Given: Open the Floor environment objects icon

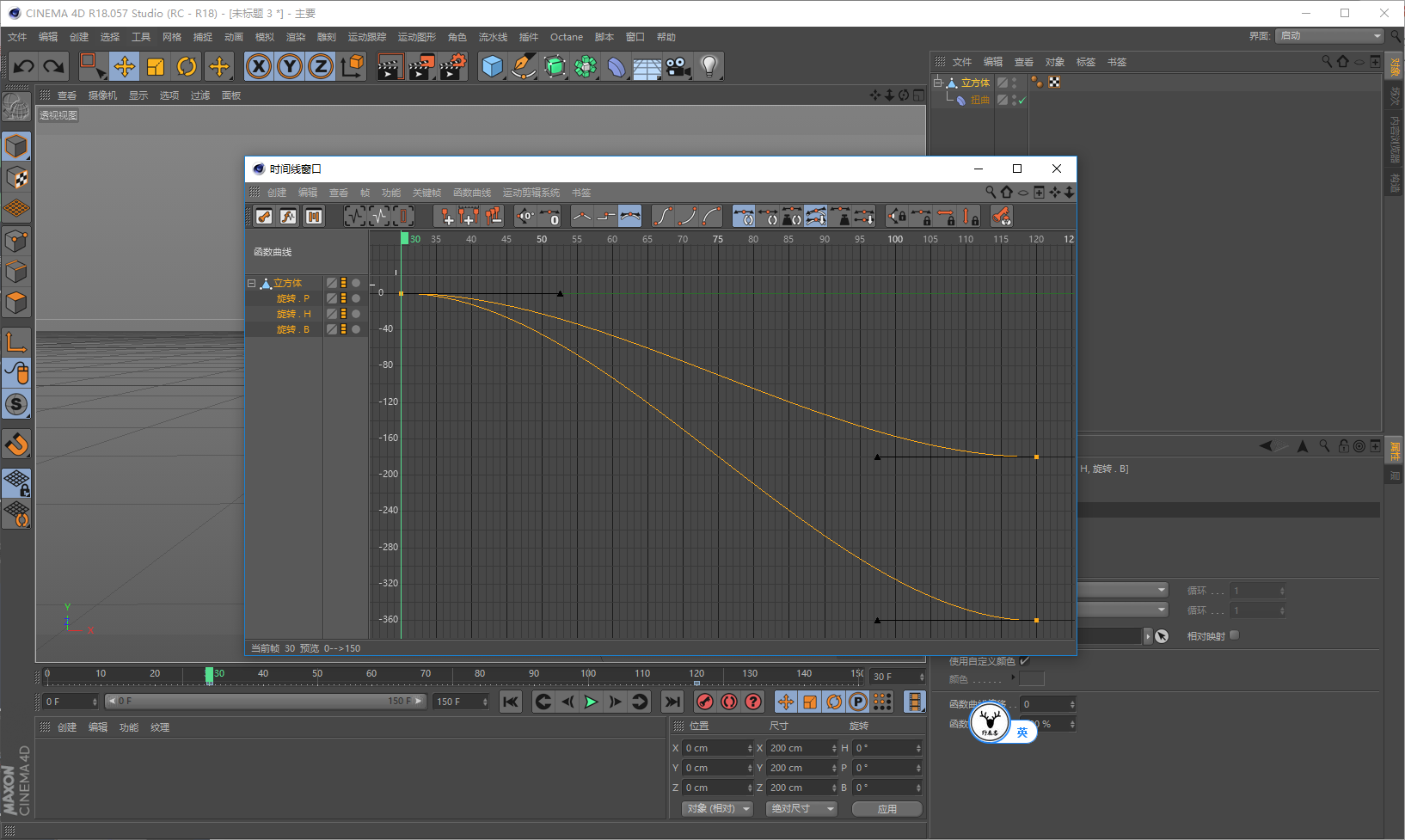Looking at the screenshot, I should (647, 66).
